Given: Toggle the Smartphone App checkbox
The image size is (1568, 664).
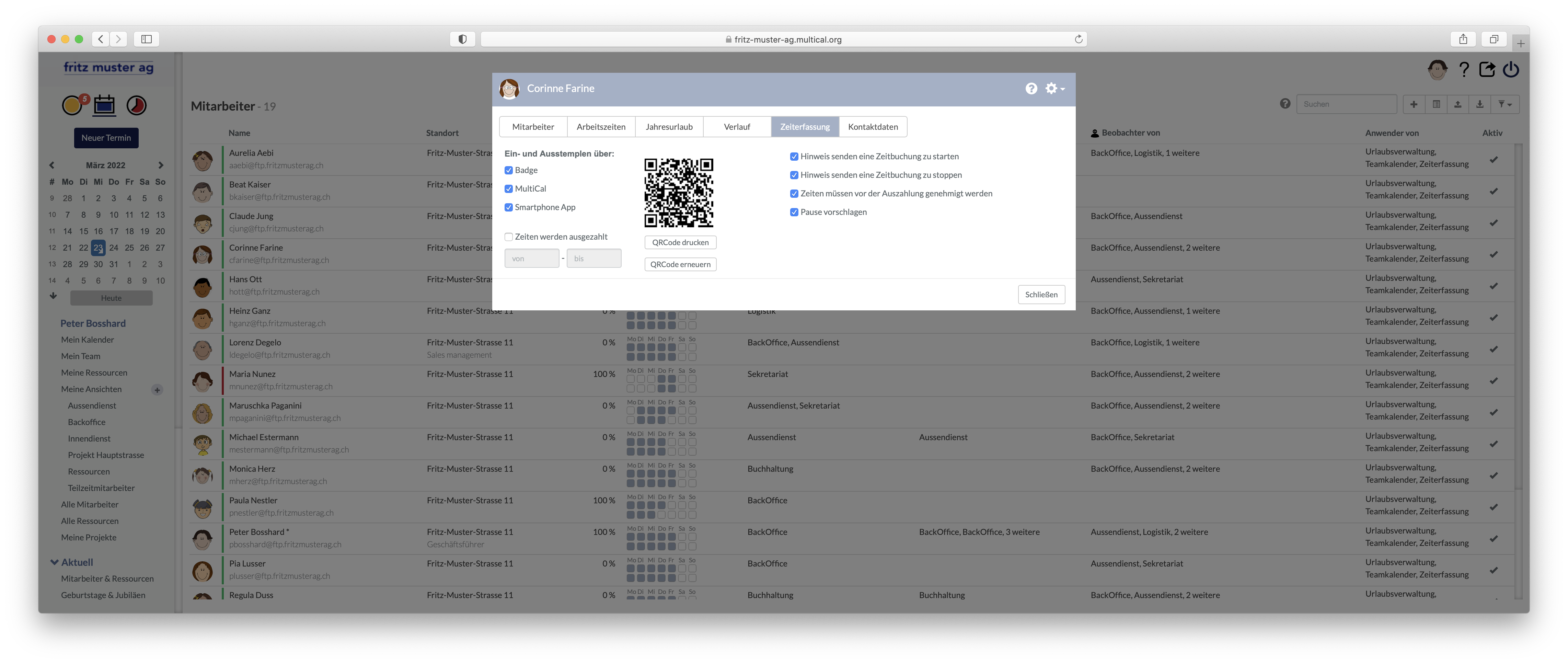Looking at the screenshot, I should tap(508, 207).
